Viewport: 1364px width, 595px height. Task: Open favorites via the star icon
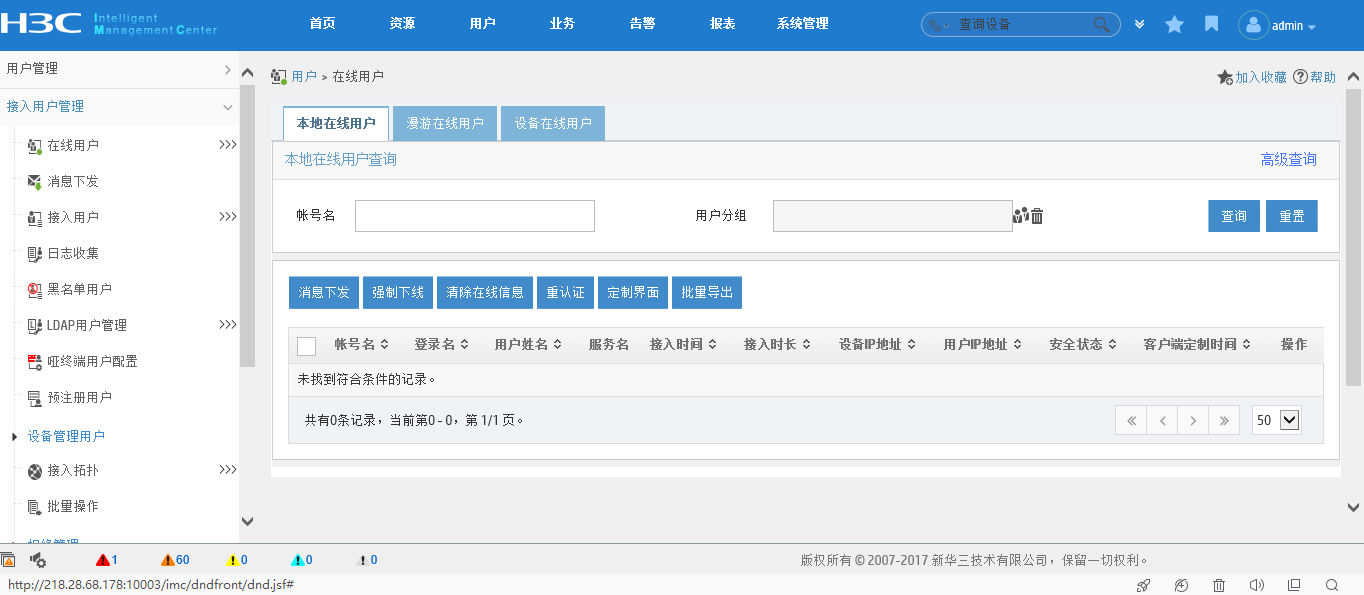[x=1174, y=24]
